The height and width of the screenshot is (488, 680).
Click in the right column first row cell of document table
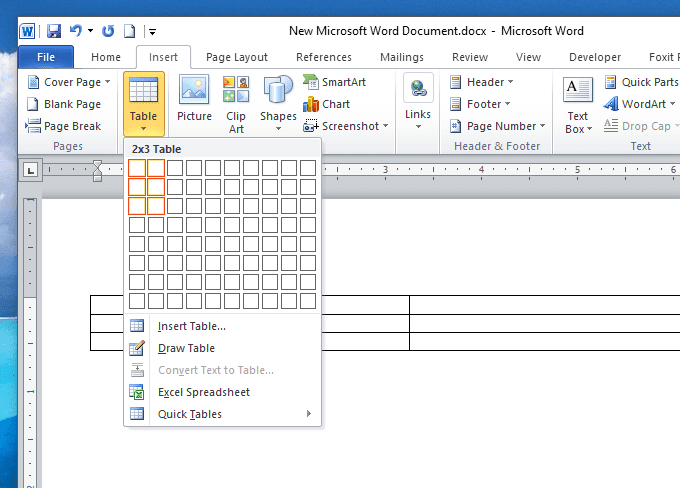click(x=545, y=305)
